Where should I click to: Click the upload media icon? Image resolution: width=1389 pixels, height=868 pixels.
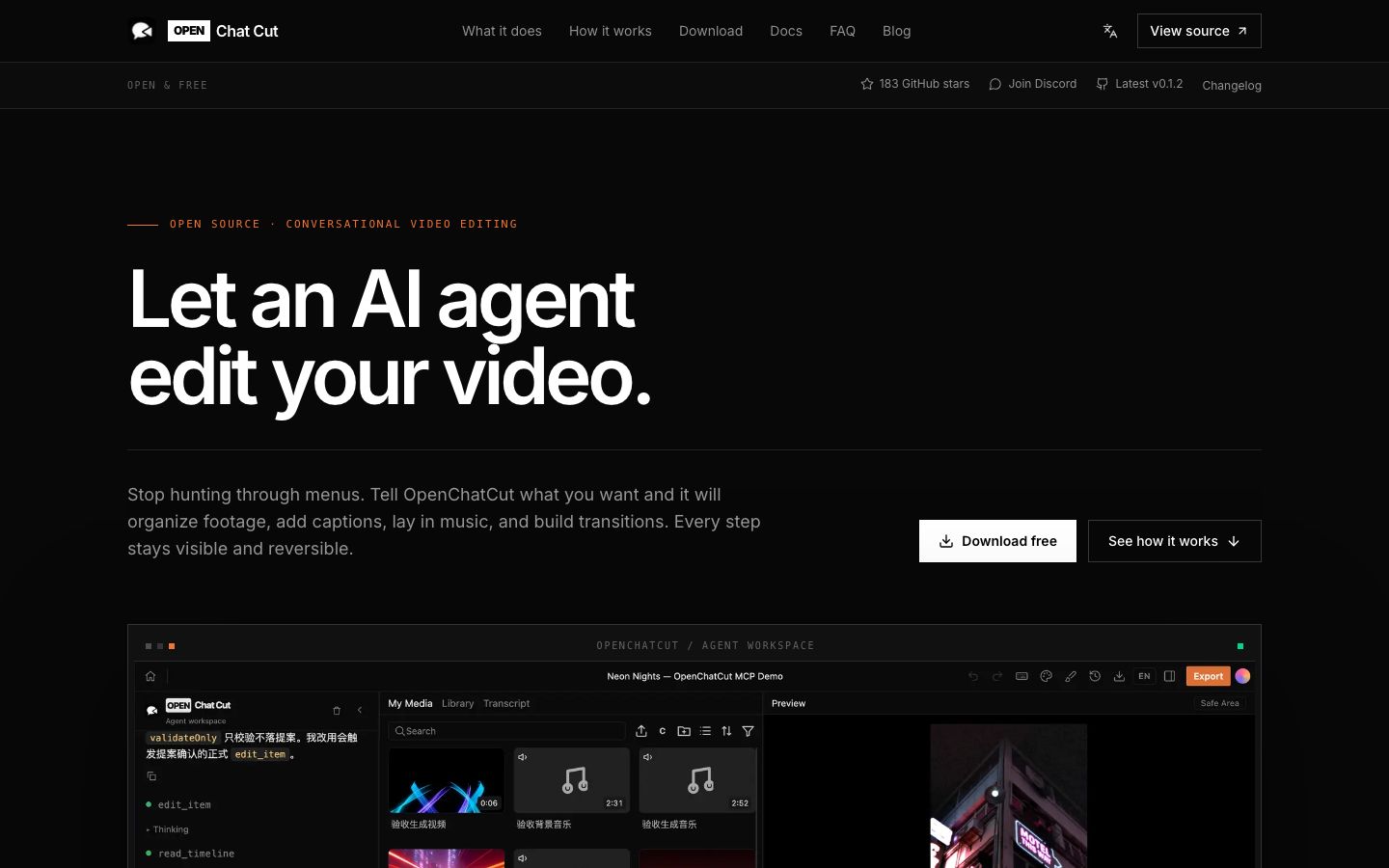coord(641,731)
